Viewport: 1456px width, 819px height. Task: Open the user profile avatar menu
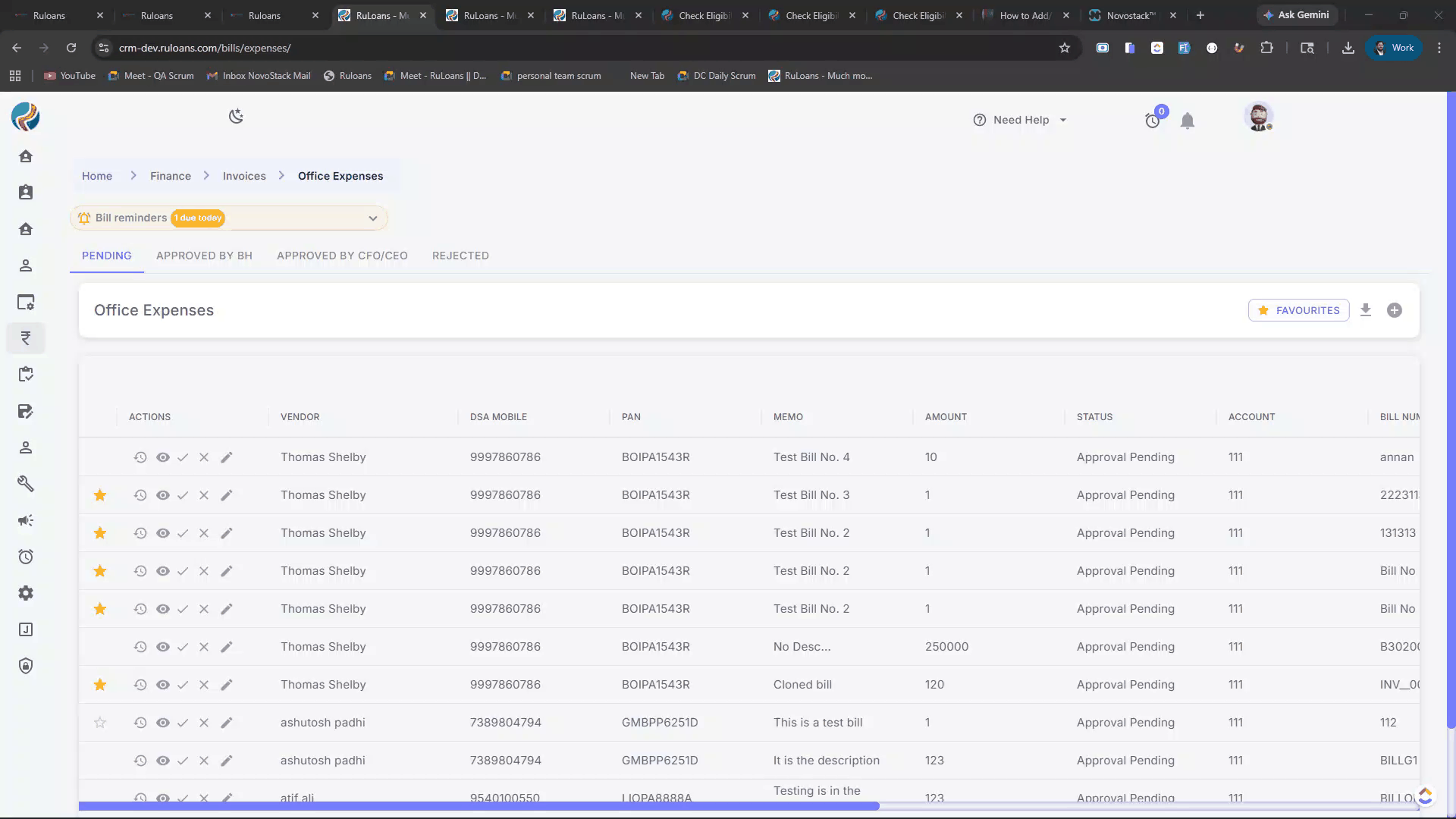click(x=1258, y=118)
